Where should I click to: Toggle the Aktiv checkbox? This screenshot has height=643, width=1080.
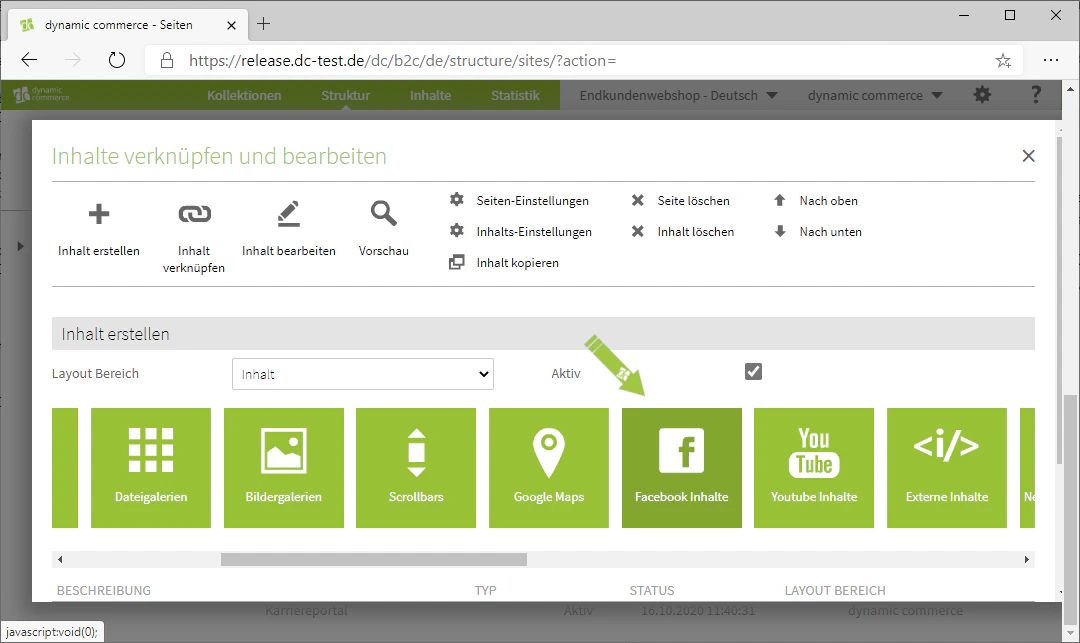[x=754, y=372]
